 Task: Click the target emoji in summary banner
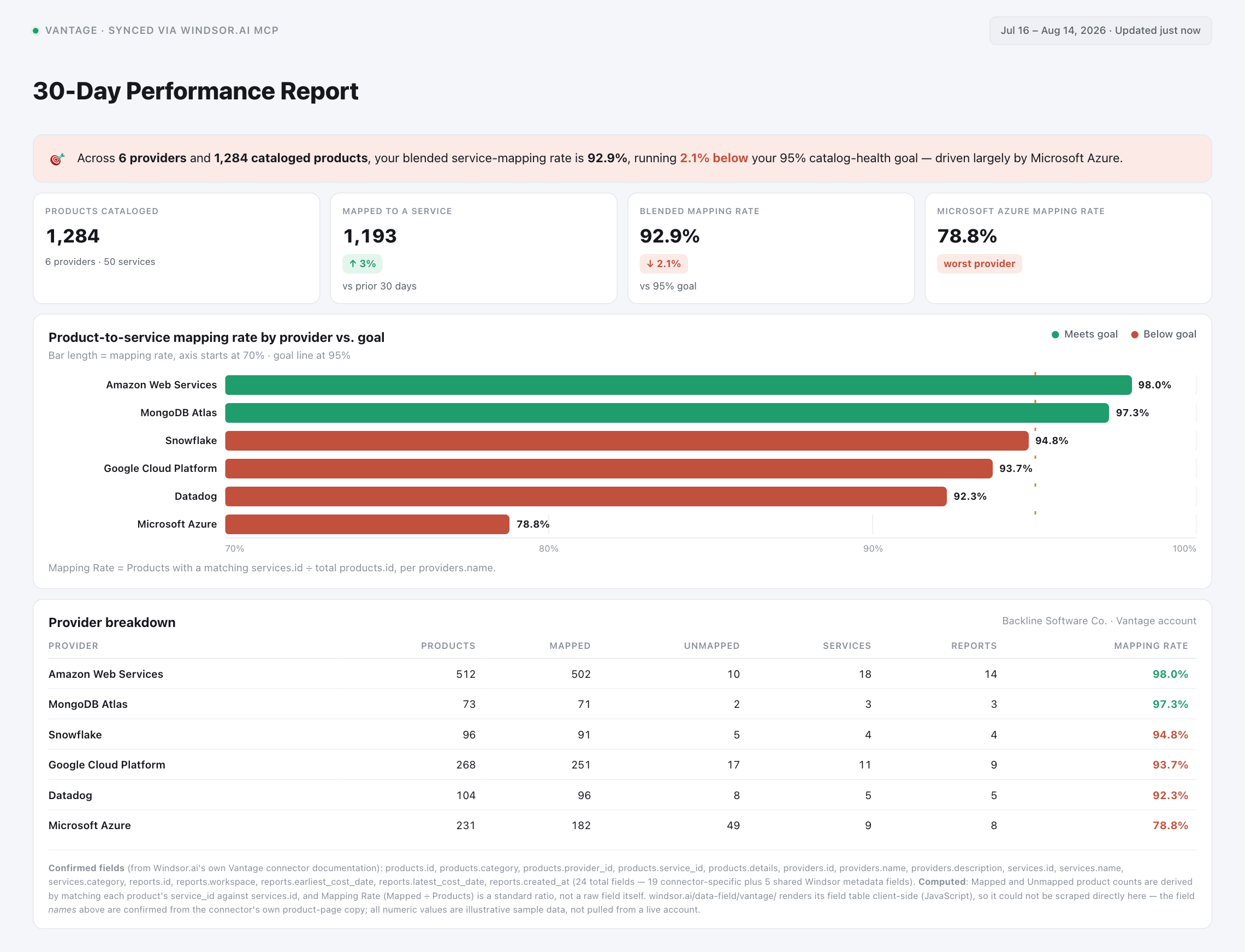[57, 158]
